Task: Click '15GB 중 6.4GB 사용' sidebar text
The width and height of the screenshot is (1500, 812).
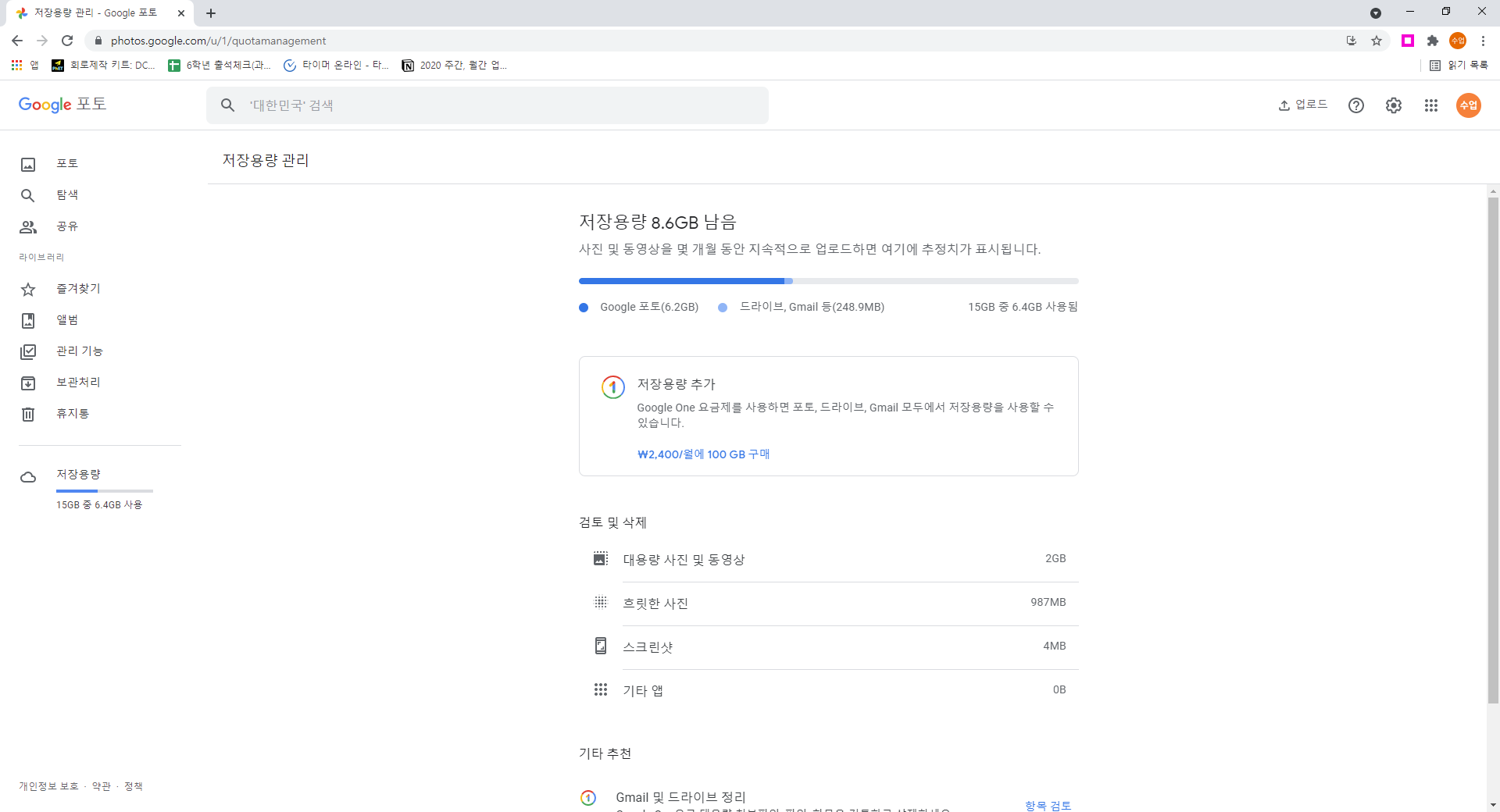Action: [x=99, y=505]
